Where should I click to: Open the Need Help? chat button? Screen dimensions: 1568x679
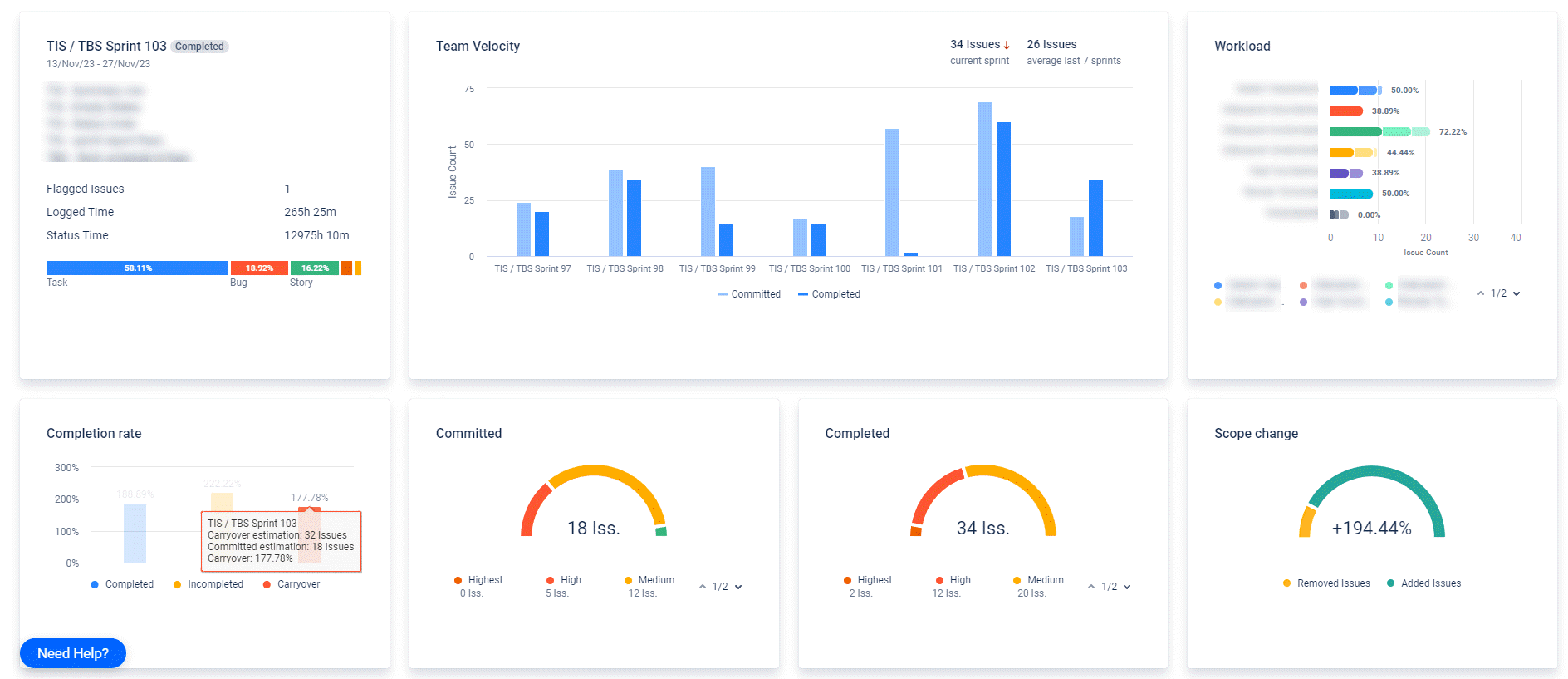(73, 653)
